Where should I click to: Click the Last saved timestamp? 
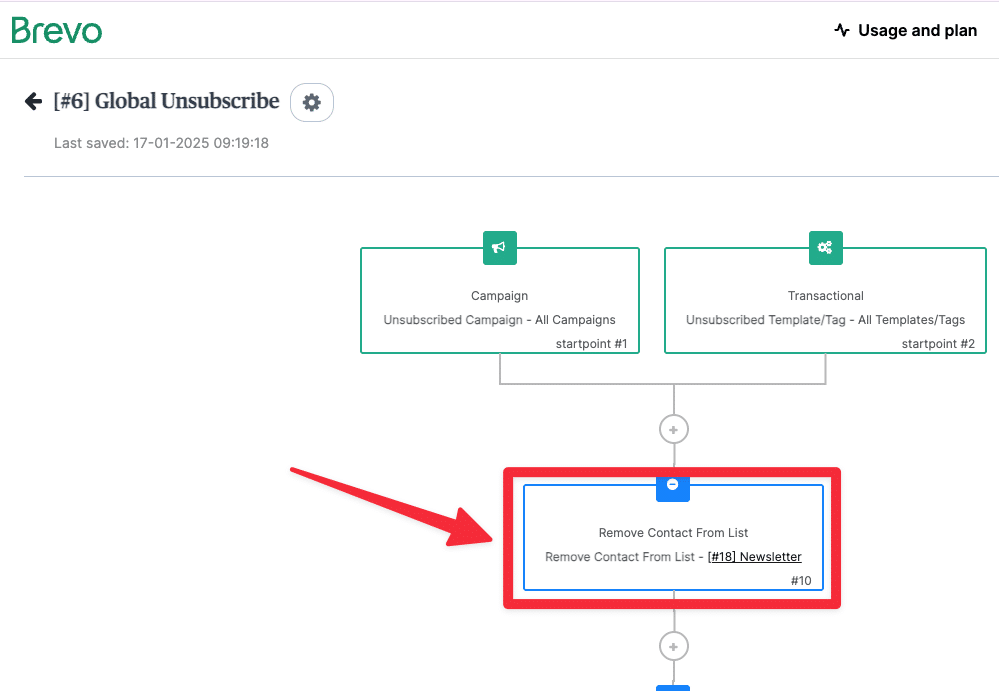161,143
